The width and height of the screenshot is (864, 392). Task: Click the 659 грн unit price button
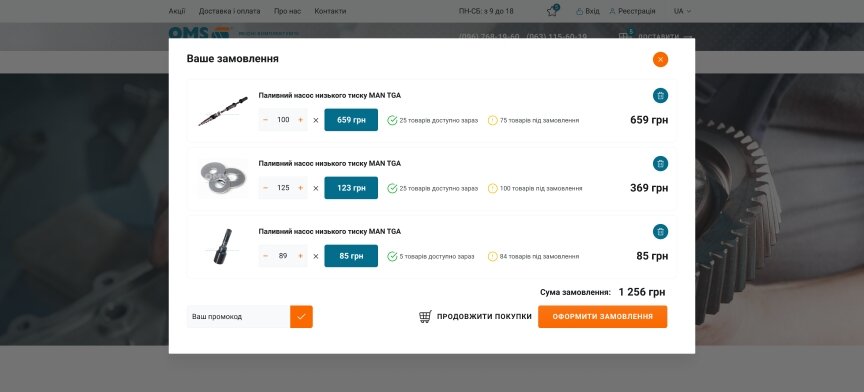point(351,120)
